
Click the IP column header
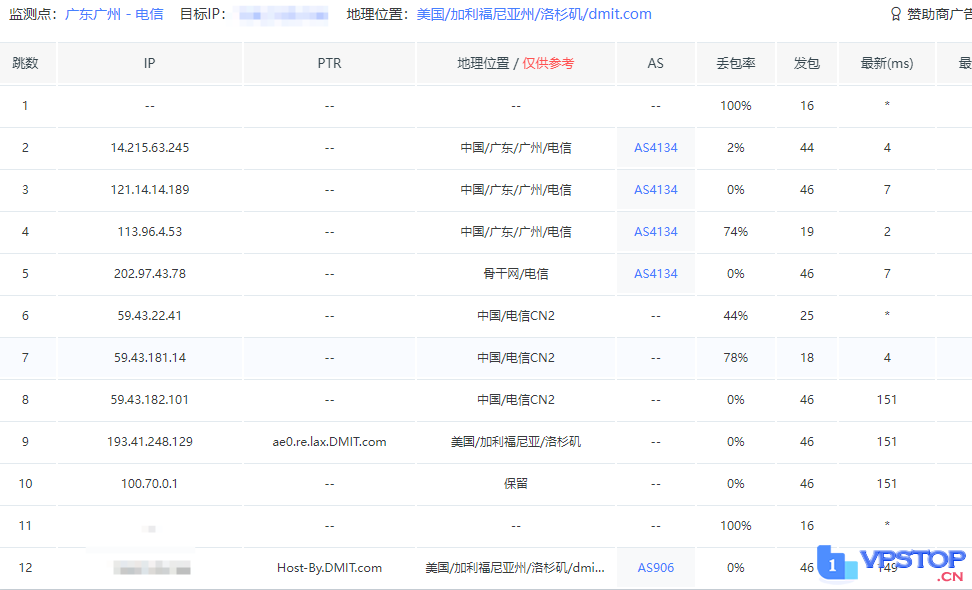coord(149,62)
